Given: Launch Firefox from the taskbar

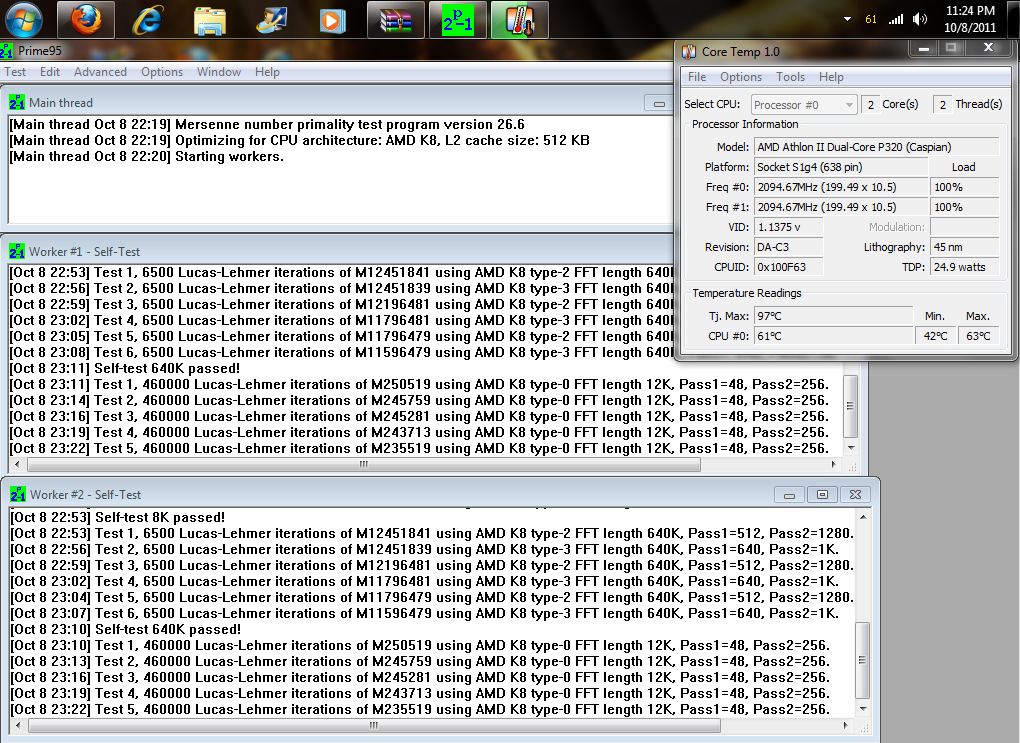Looking at the screenshot, I should tap(86, 20).
